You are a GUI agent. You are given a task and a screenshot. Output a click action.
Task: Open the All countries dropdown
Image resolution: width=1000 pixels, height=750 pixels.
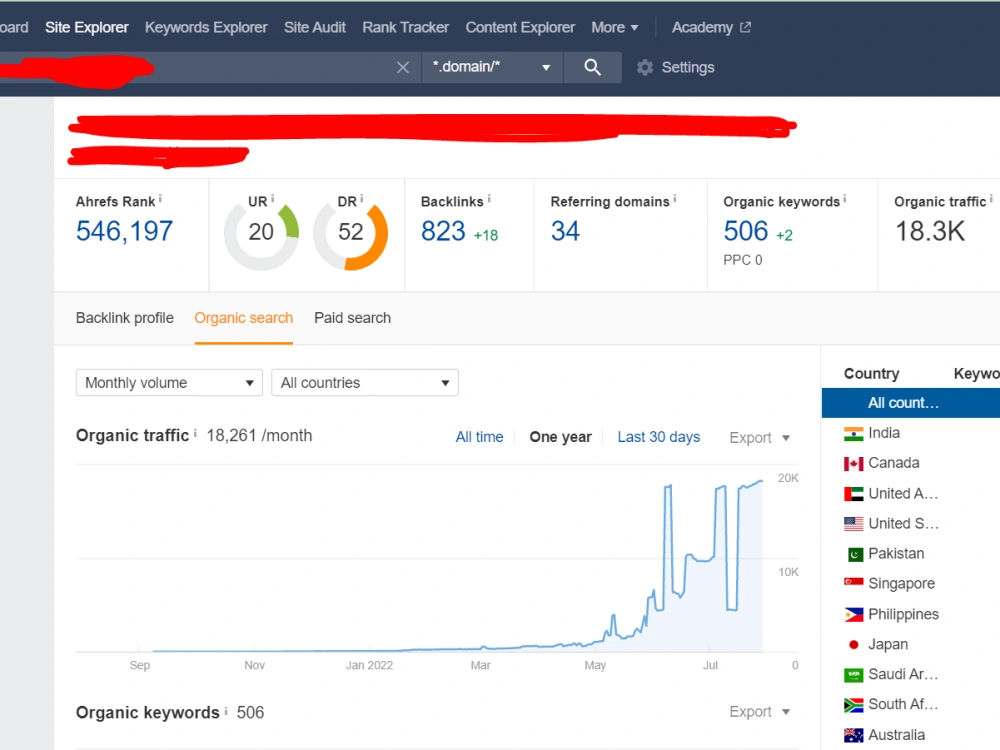365,383
